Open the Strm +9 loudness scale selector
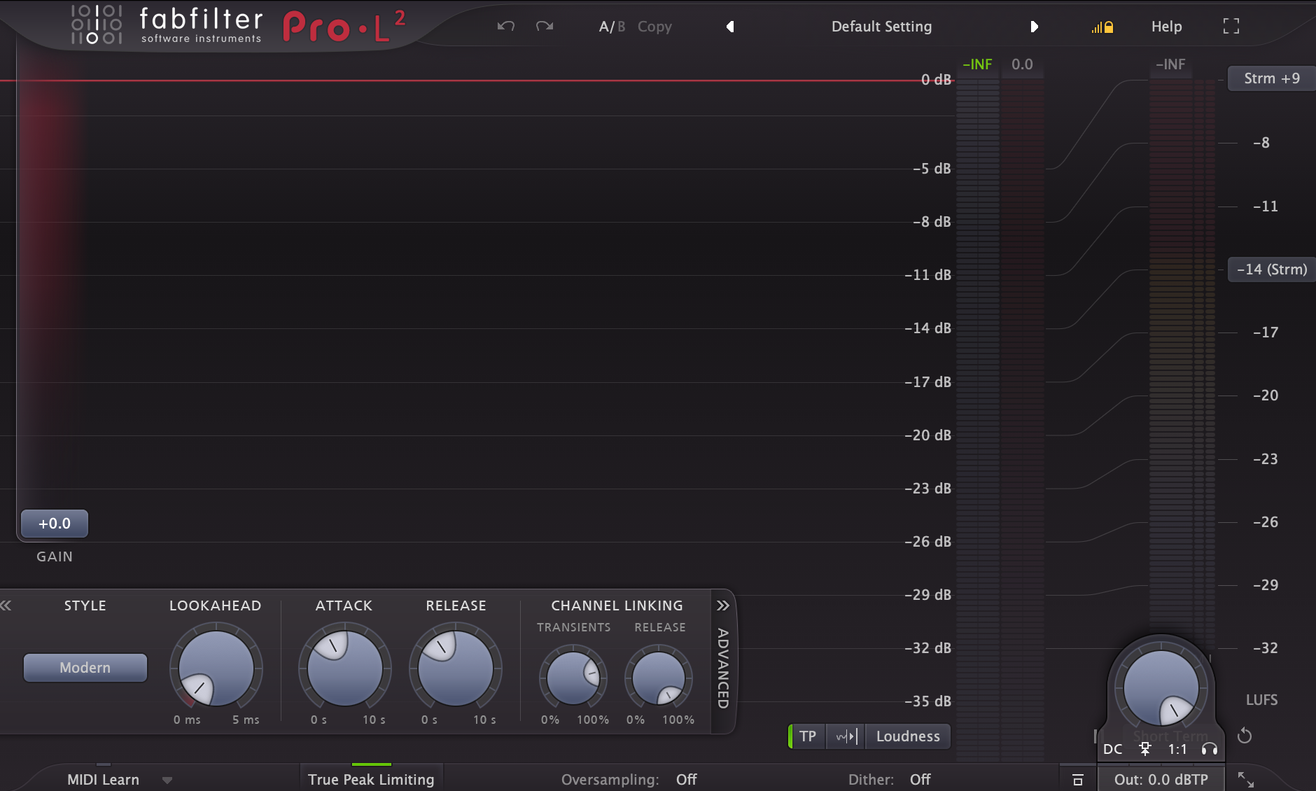 pos(1272,79)
